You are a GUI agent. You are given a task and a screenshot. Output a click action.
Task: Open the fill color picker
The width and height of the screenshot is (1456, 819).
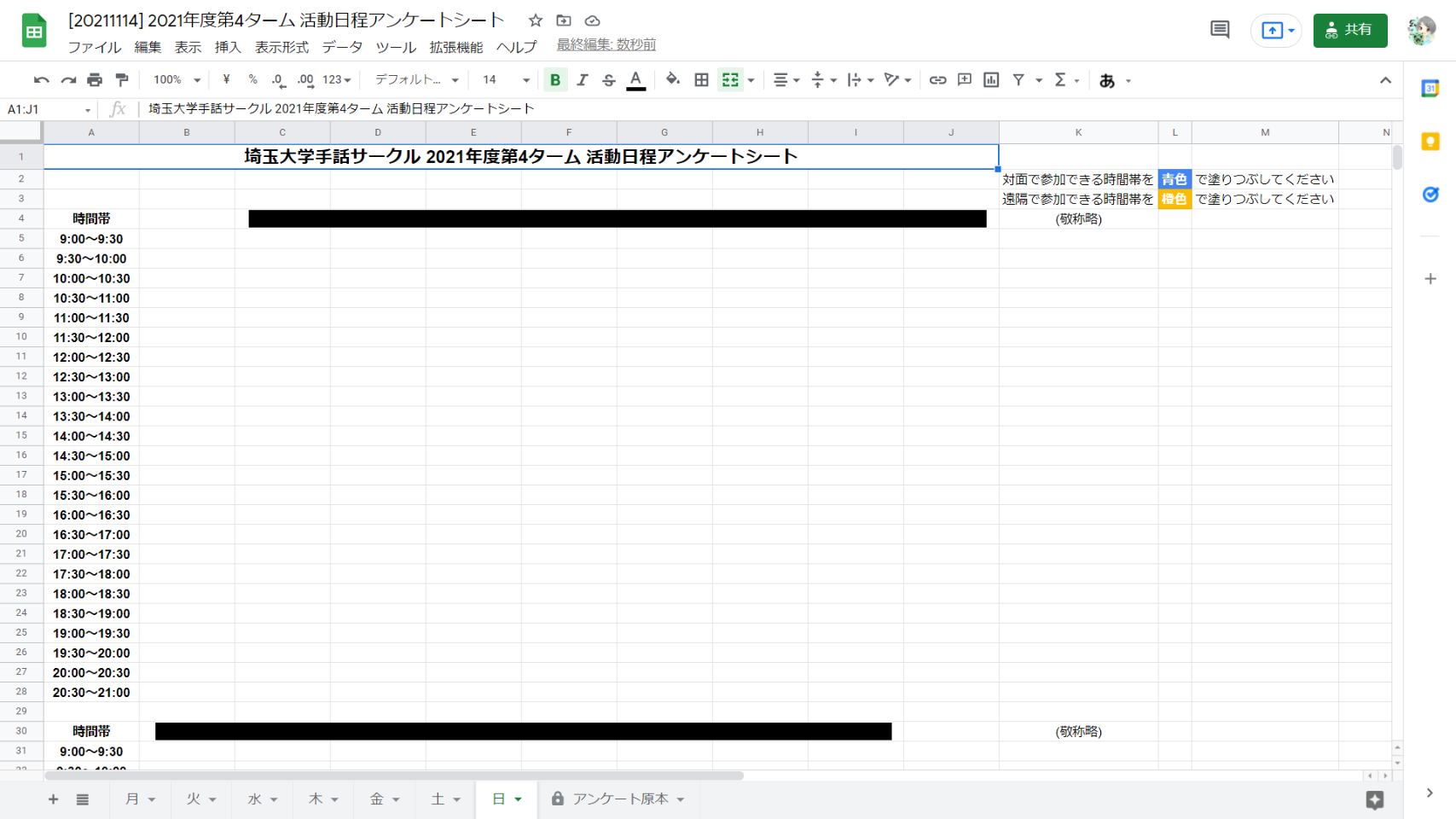click(x=672, y=80)
